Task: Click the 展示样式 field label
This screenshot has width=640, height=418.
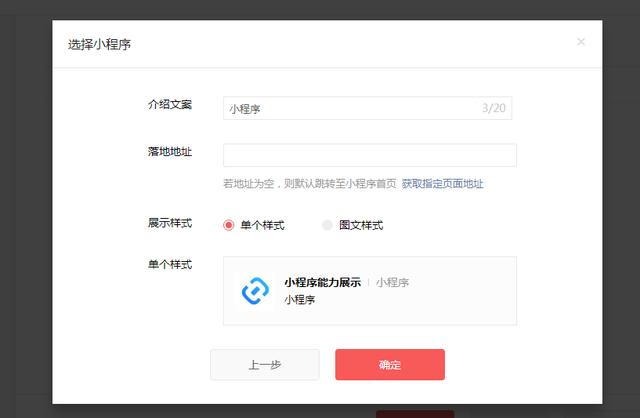Action: [x=170, y=223]
